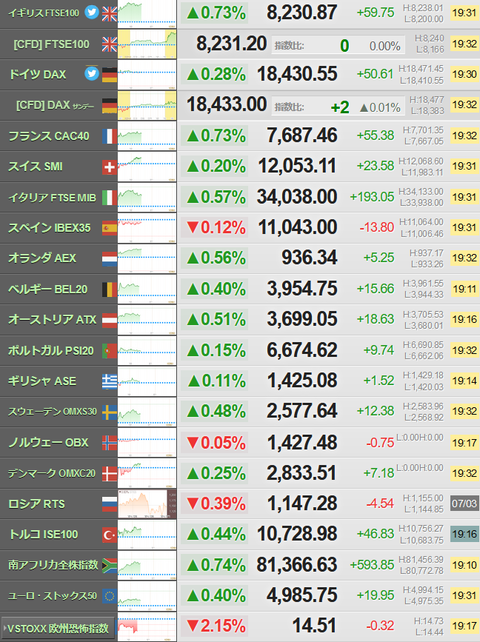Click the Swiss flag icon for SMI
Image resolution: width=480 pixels, height=642 pixels.
pos(109,167)
